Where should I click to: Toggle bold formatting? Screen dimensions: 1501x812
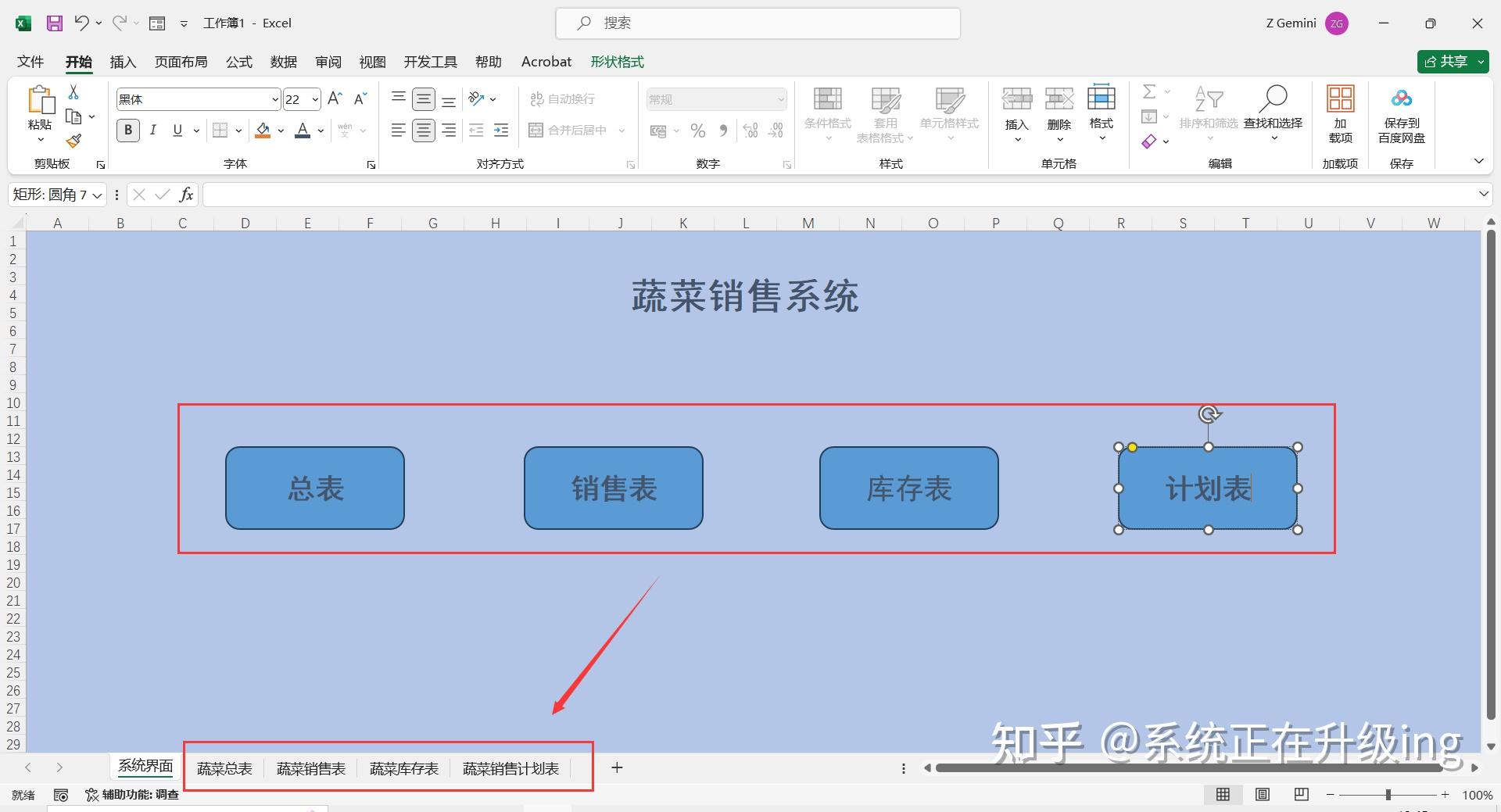pyautogui.click(x=127, y=130)
